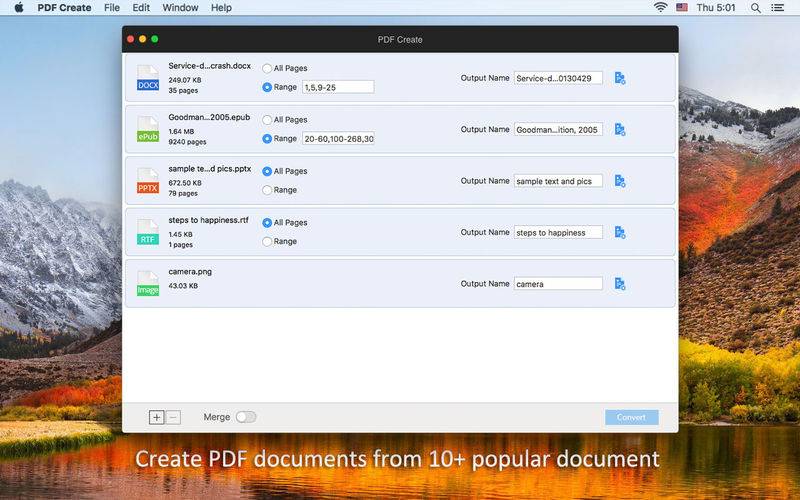Open Notification Center list icon

tap(777, 8)
